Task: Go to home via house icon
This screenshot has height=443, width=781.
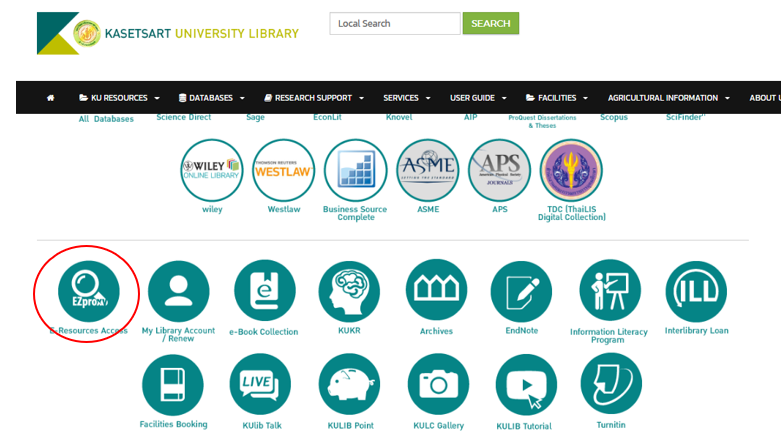Action: pyautogui.click(x=50, y=98)
